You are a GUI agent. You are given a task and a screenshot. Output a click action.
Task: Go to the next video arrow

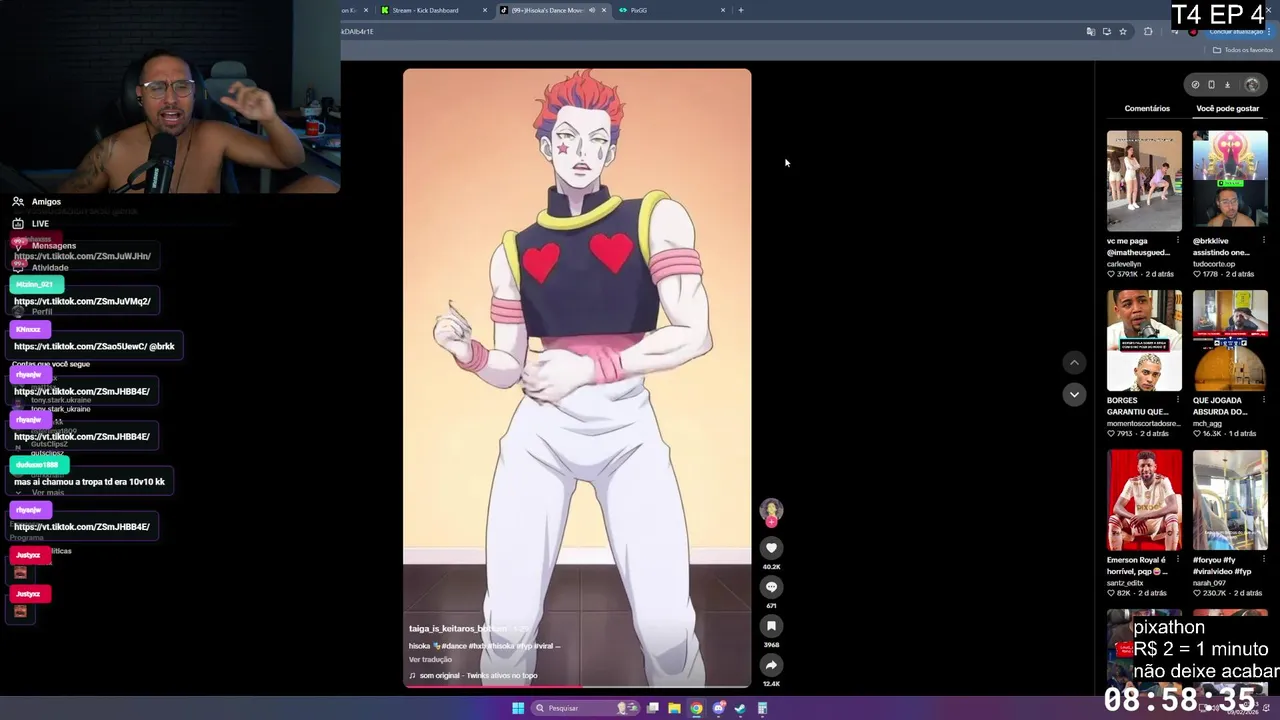[x=1074, y=394]
